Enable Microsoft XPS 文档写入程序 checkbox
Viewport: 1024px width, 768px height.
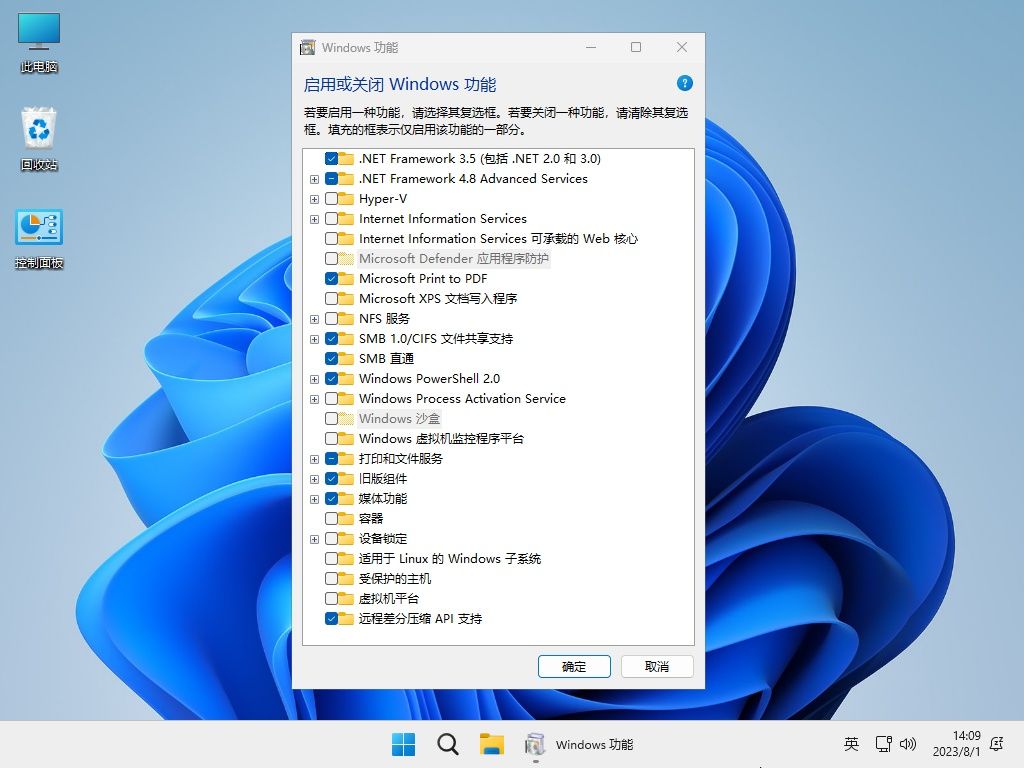(x=331, y=298)
